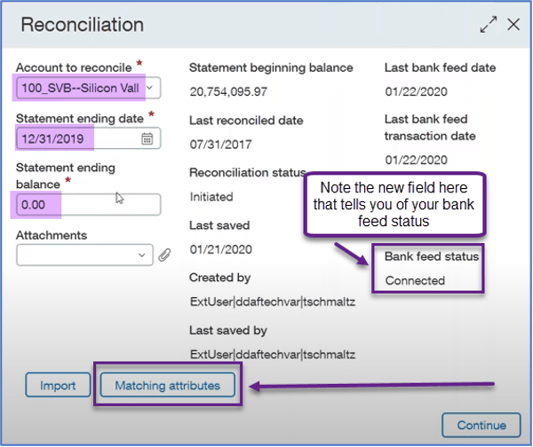Open the Account to reconcile dropdown
This screenshot has height=447, width=533.
coord(149,88)
